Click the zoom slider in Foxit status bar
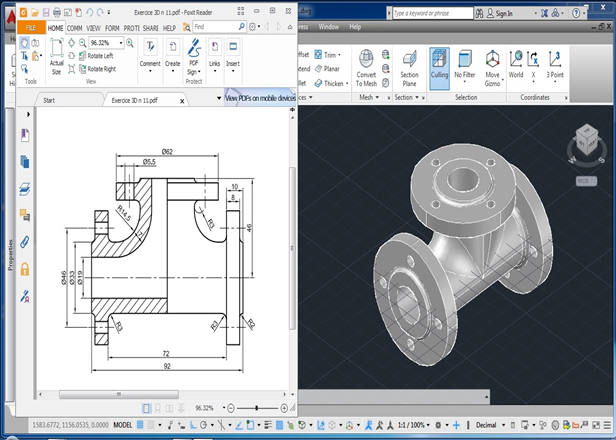The image size is (616, 440). click(x=257, y=409)
